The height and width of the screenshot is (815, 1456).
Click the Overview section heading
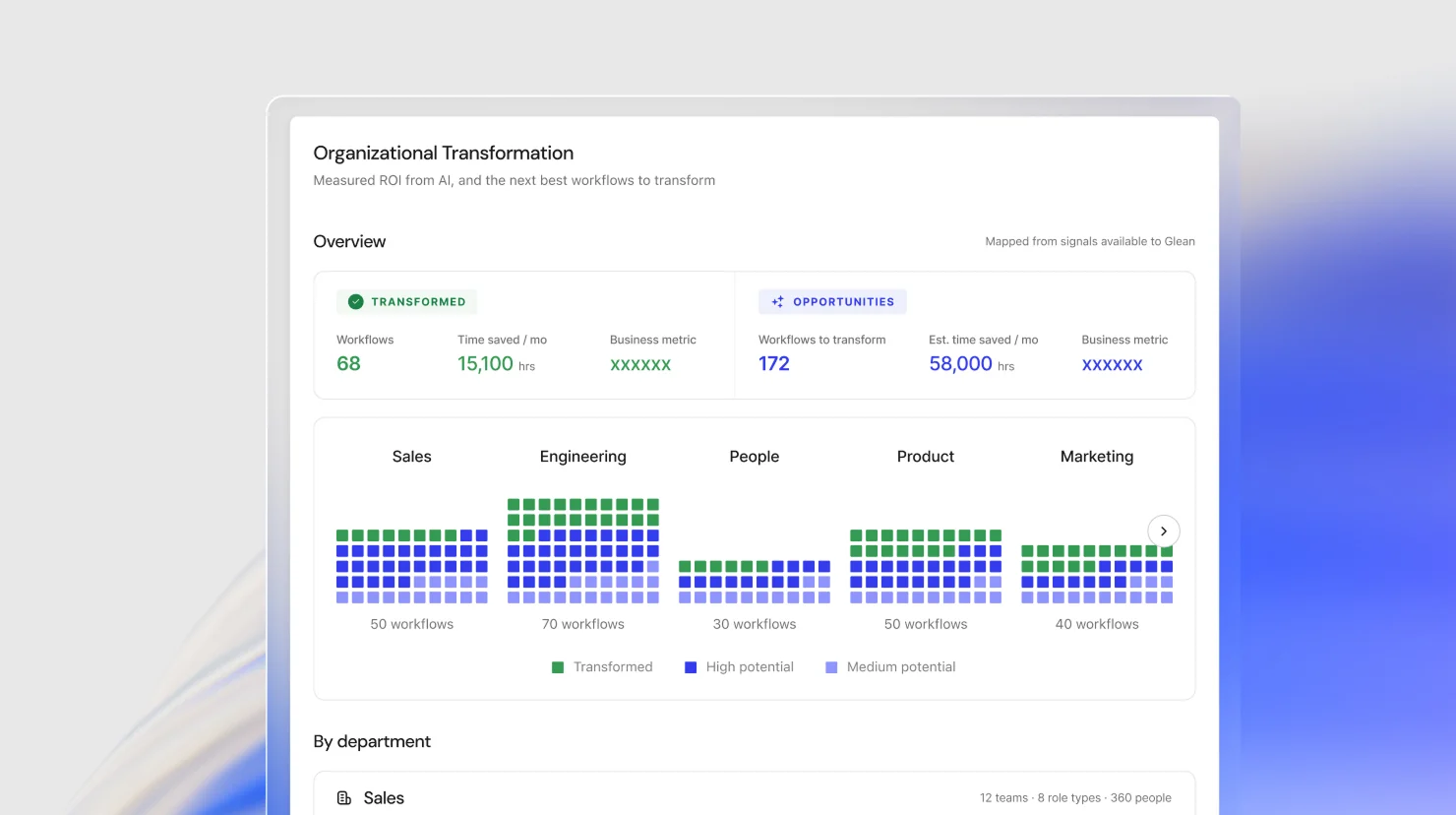pyautogui.click(x=349, y=241)
